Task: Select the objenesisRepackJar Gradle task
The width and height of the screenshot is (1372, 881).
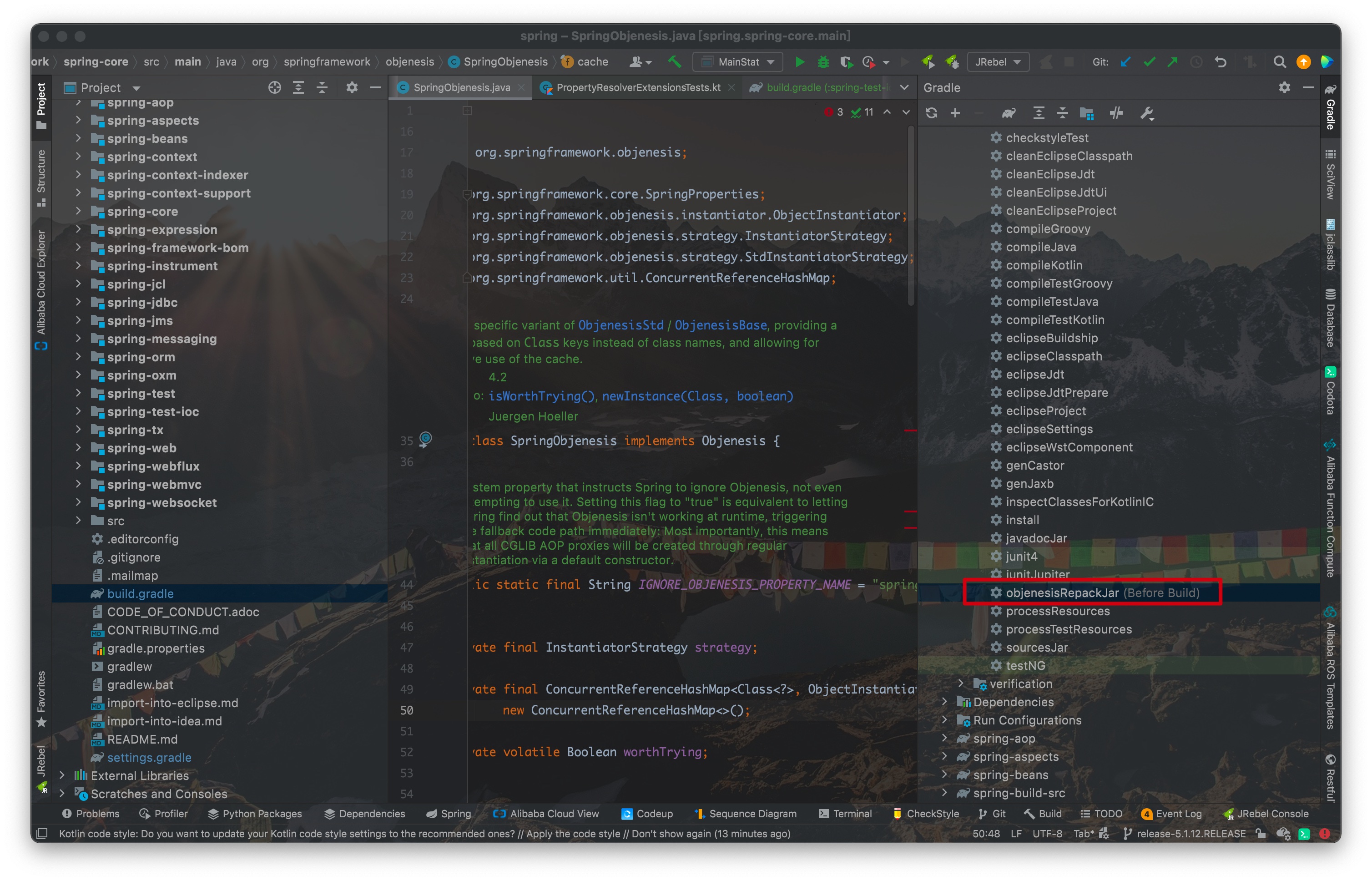Action: point(1061,592)
